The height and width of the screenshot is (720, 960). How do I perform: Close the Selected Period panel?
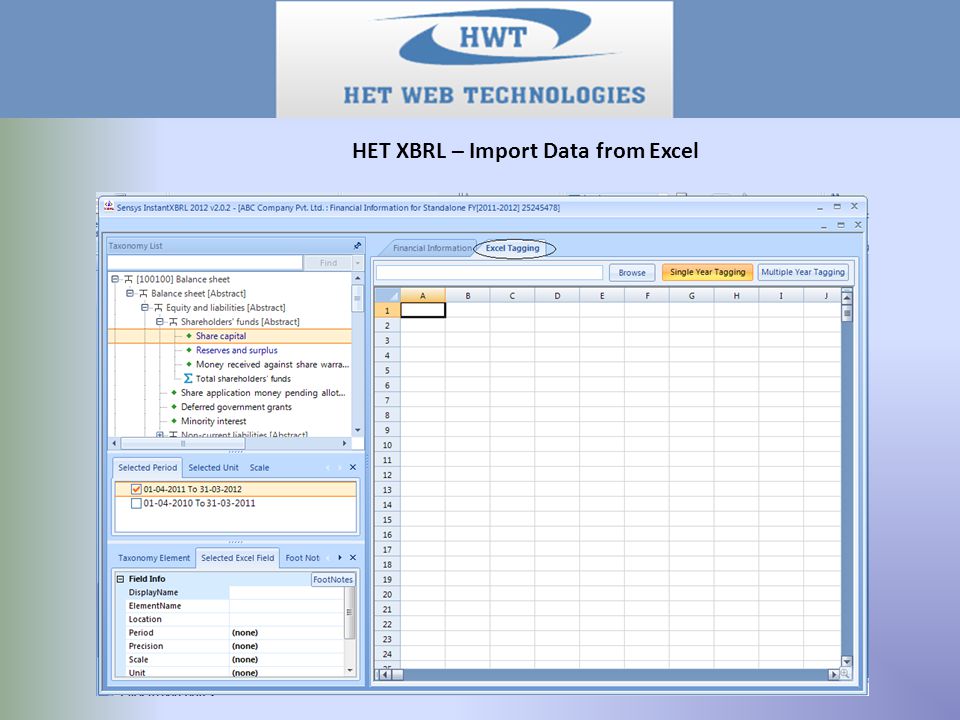pyautogui.click(x=353, y=467)
